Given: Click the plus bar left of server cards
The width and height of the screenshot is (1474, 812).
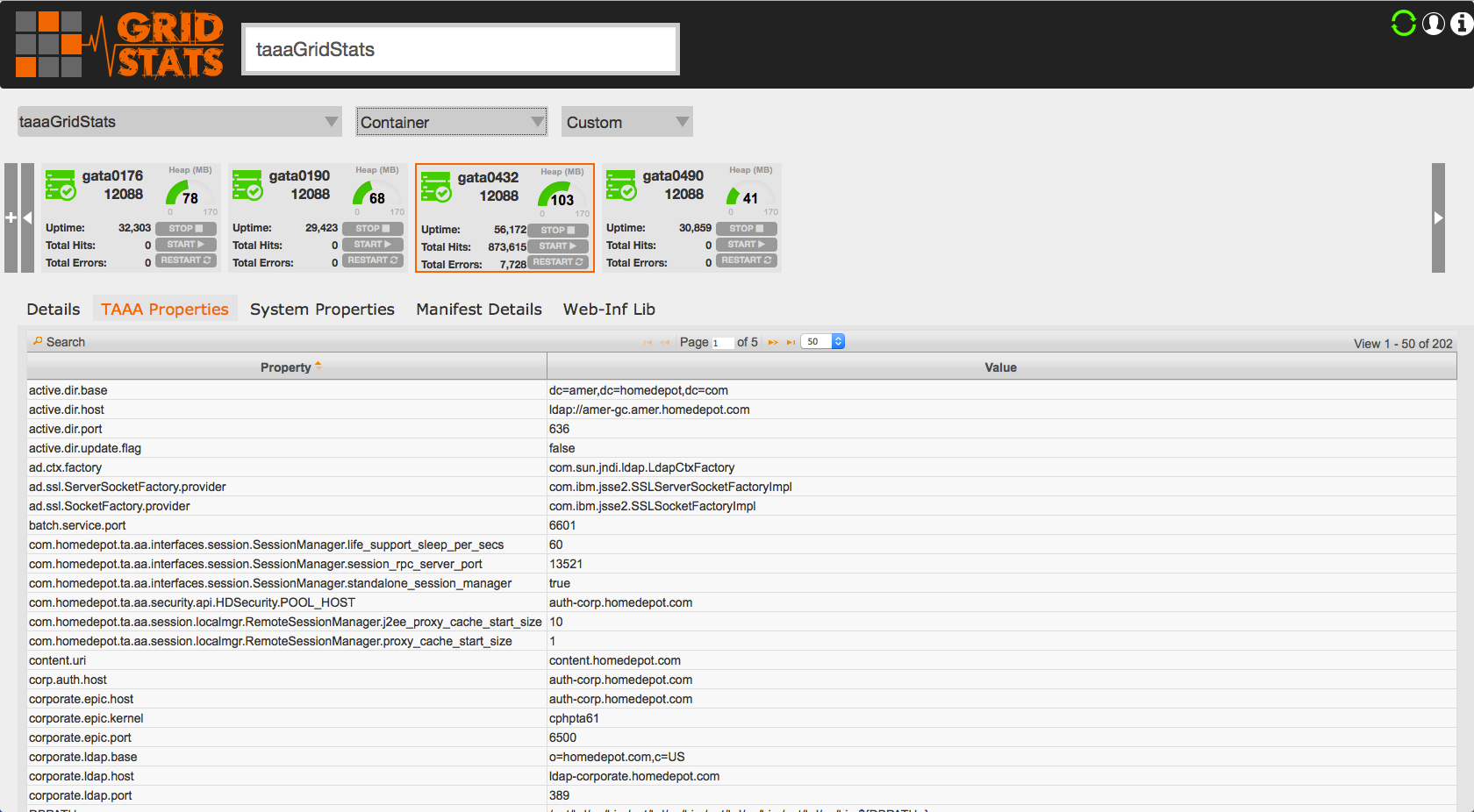Looking at the screenshot, I should coord(11,217).
